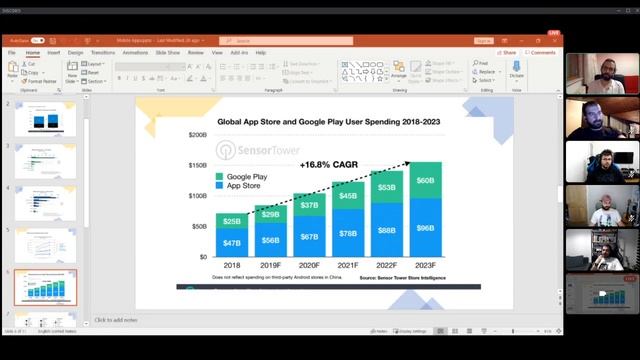Expand the shapes gallery More arrow
The image size is (640, 360).
(387, 79)
